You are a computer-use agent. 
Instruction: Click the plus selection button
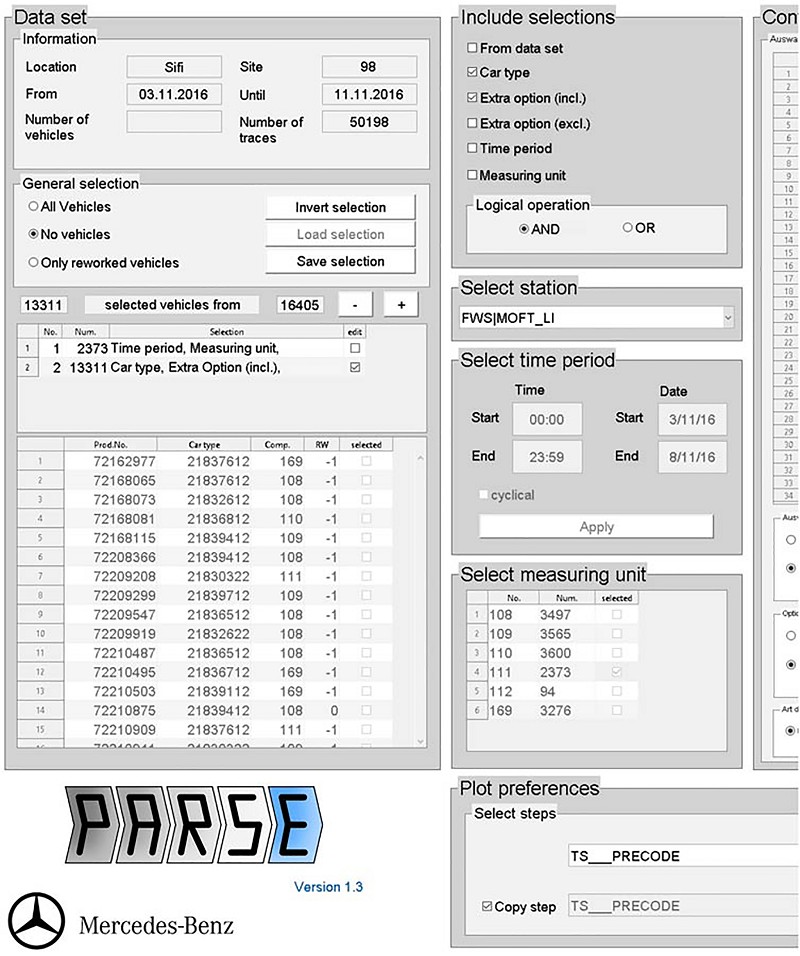pos(401,305)
